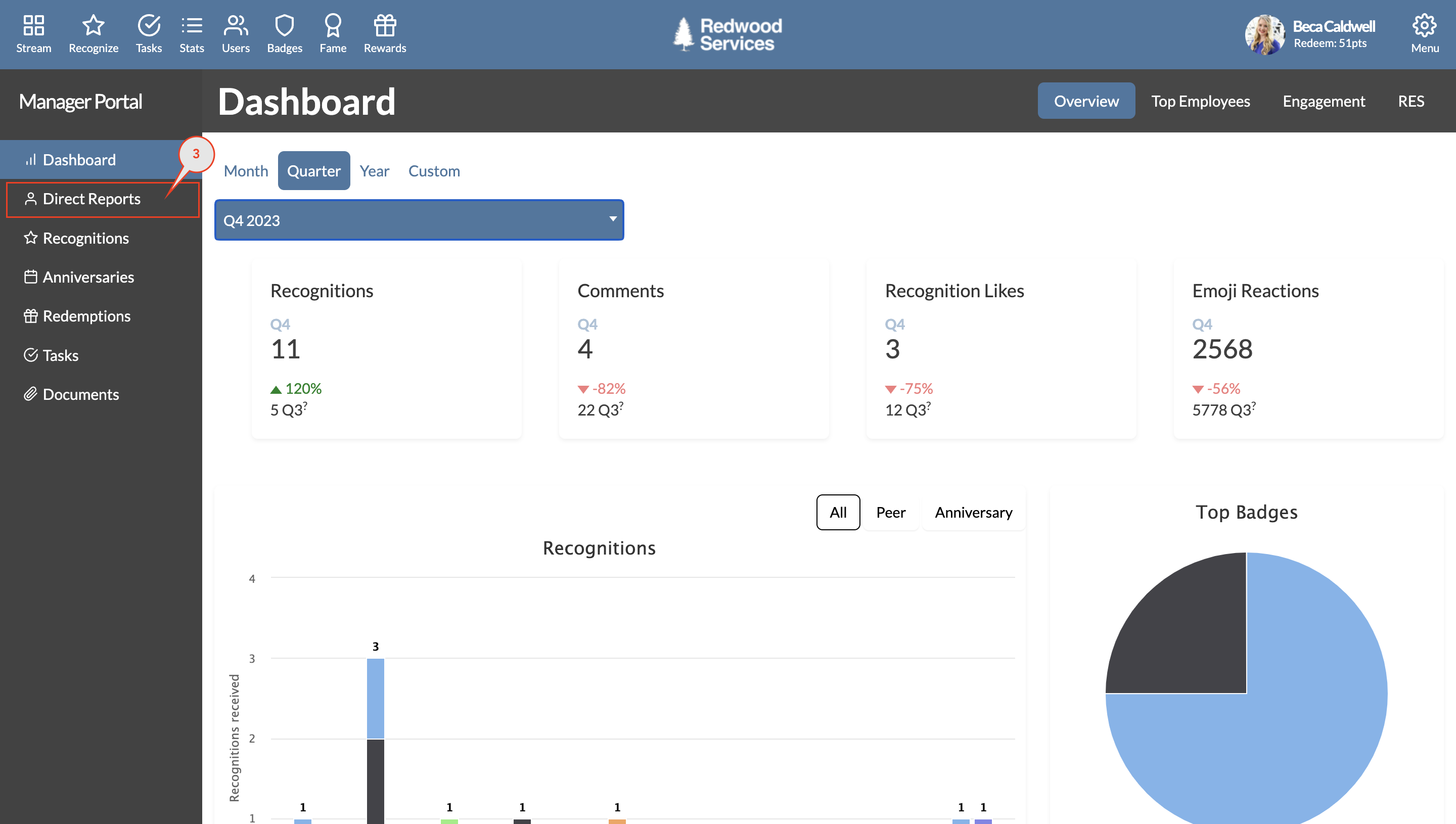Expand the Q4 2023 quarter dropdown

[419, 220]
